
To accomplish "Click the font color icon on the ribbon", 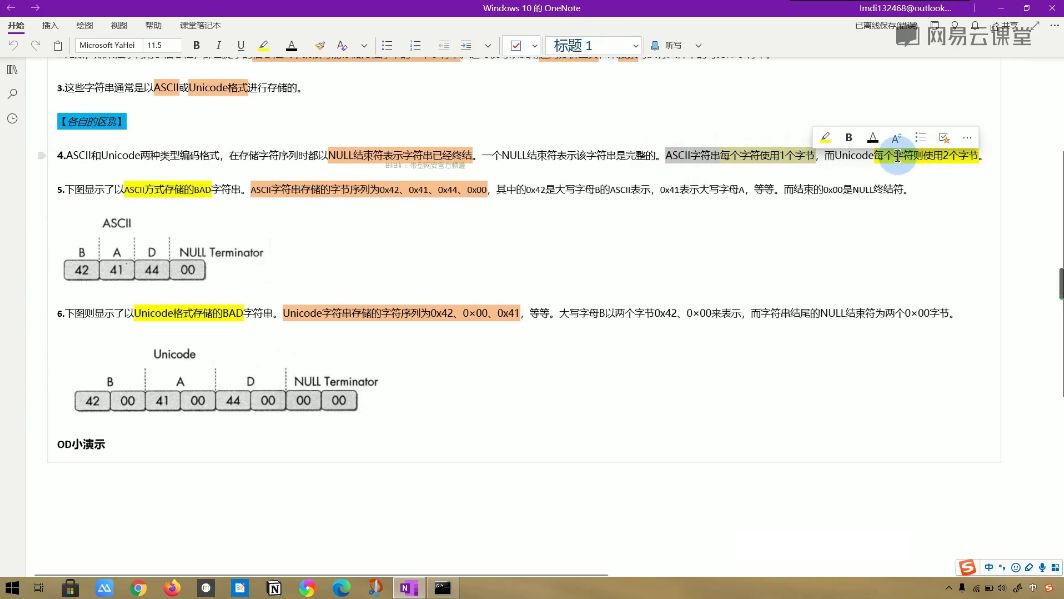I will point(289,45).
